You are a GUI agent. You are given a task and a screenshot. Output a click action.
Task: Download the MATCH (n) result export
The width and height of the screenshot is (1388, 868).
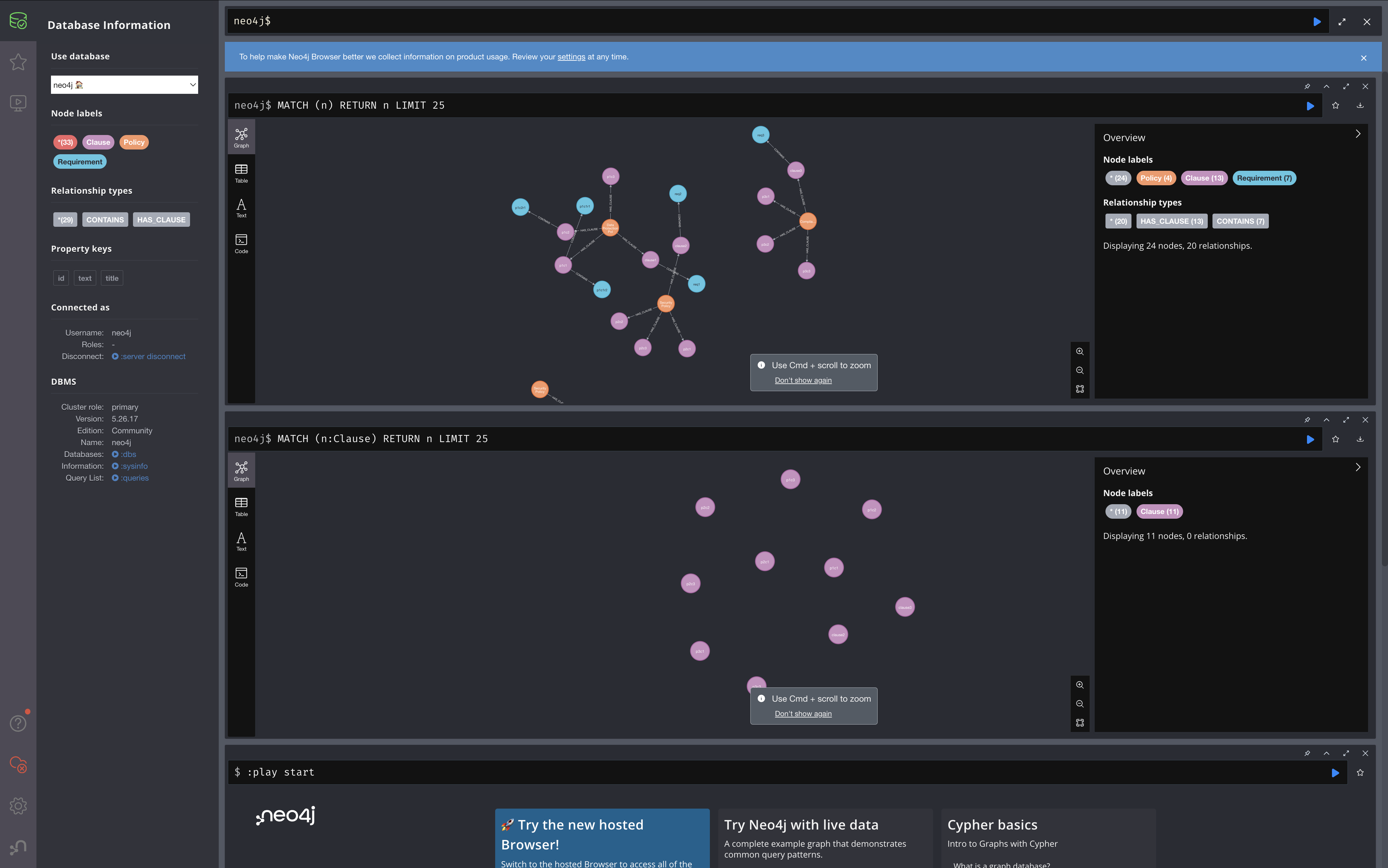(x=1360, y=106)
